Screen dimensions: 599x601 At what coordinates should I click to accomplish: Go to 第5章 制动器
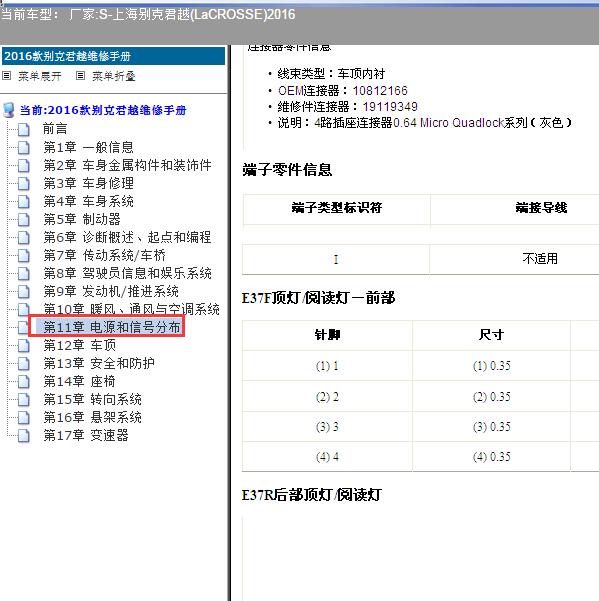tap(82, 219)
